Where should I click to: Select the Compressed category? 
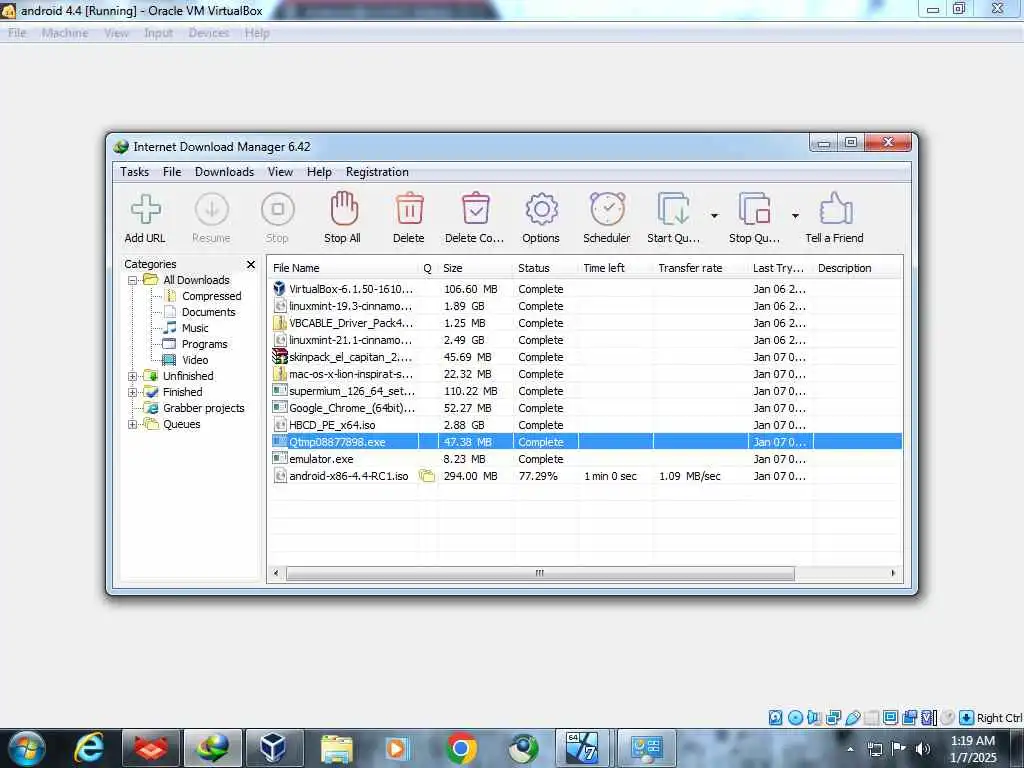click(211, 296)
